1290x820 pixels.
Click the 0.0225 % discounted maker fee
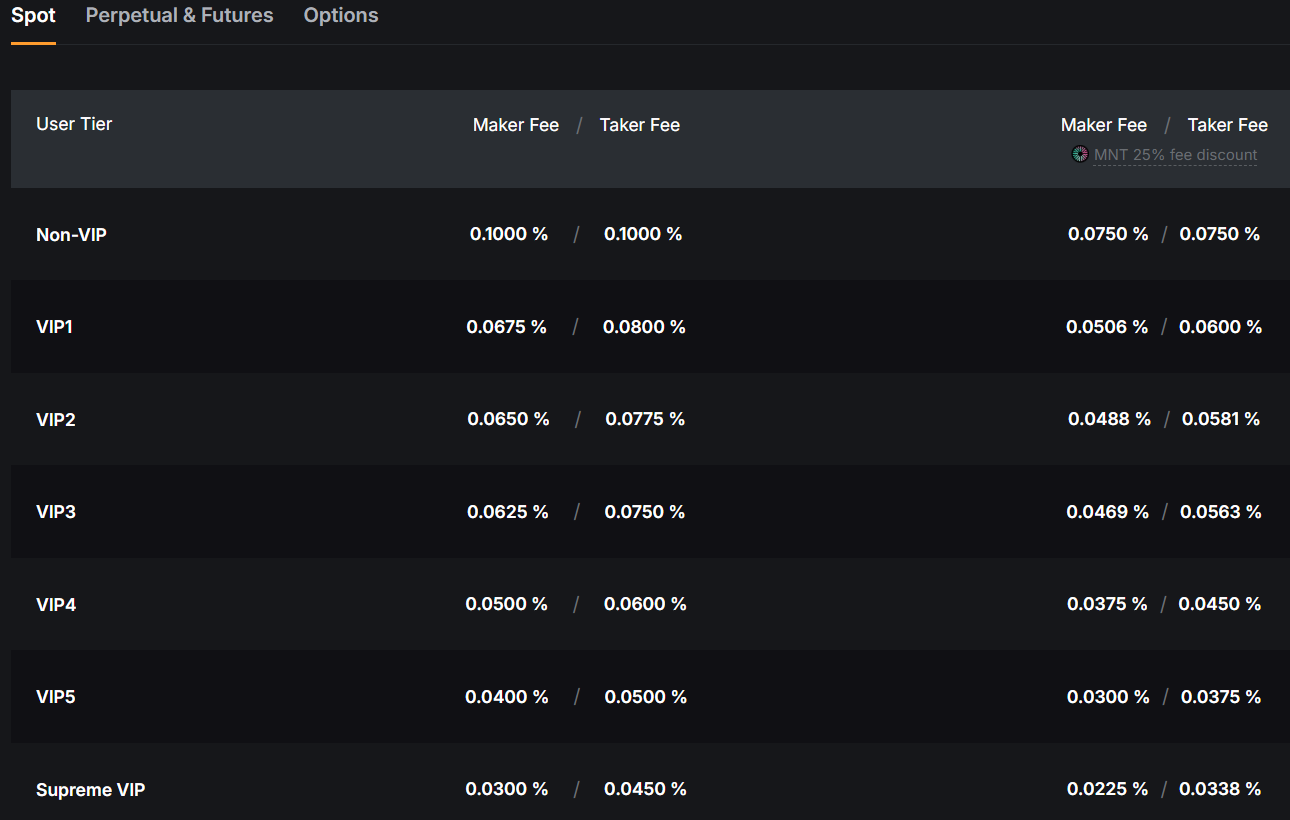(x=1108, y=789)
